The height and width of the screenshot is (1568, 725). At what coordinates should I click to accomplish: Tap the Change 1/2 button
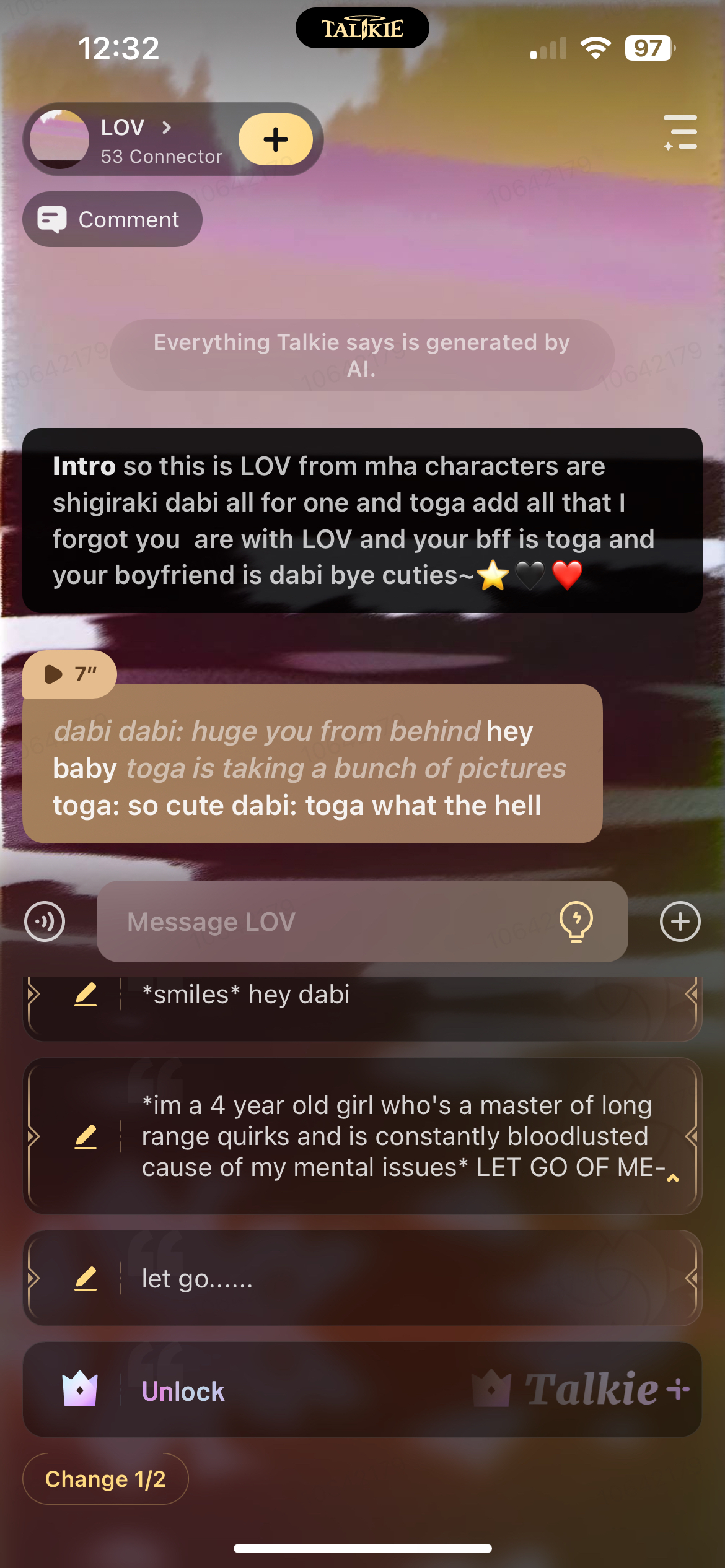105,1479
